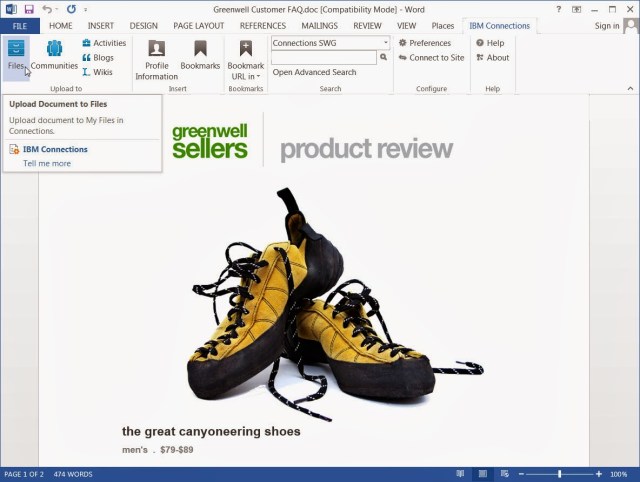Image resolution: width=640 pixels, height=482 pixels.
Task: Upload document to Activities
Action: pos(104,43)
